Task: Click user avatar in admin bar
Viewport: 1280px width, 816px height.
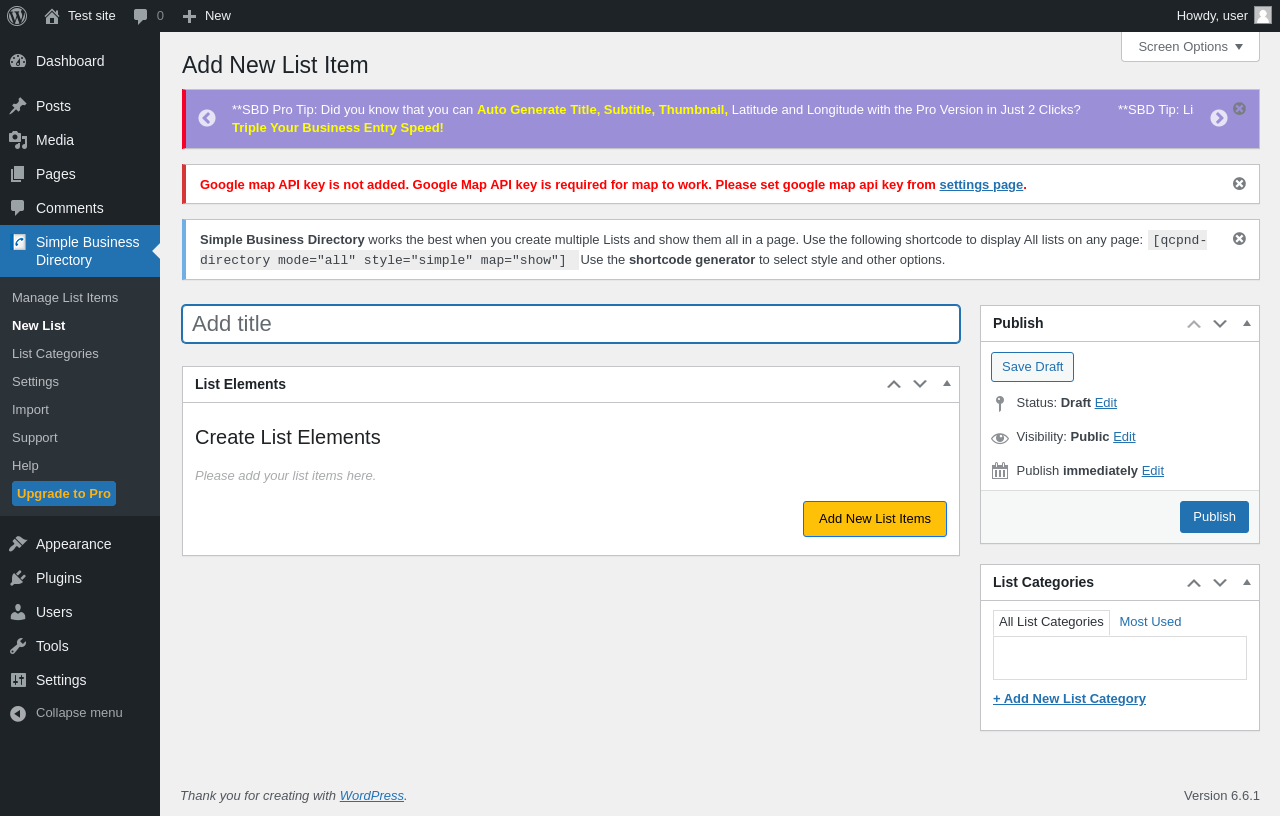Action: click(x=1263, y=15)
